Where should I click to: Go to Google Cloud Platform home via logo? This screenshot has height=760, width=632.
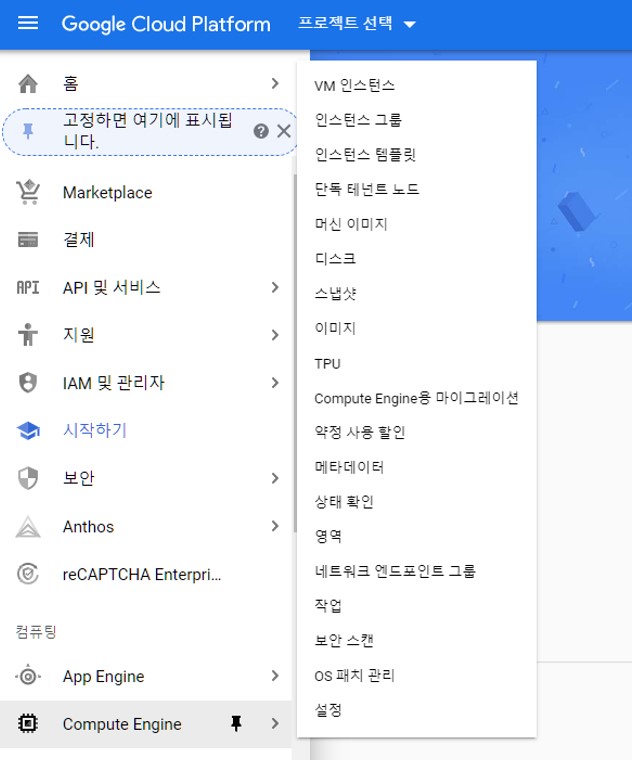tap(166, 24)
